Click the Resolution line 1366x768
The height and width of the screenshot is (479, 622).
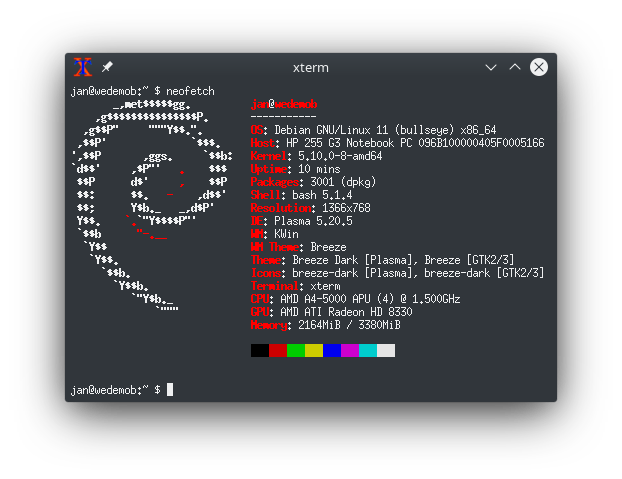pos(311,208)
